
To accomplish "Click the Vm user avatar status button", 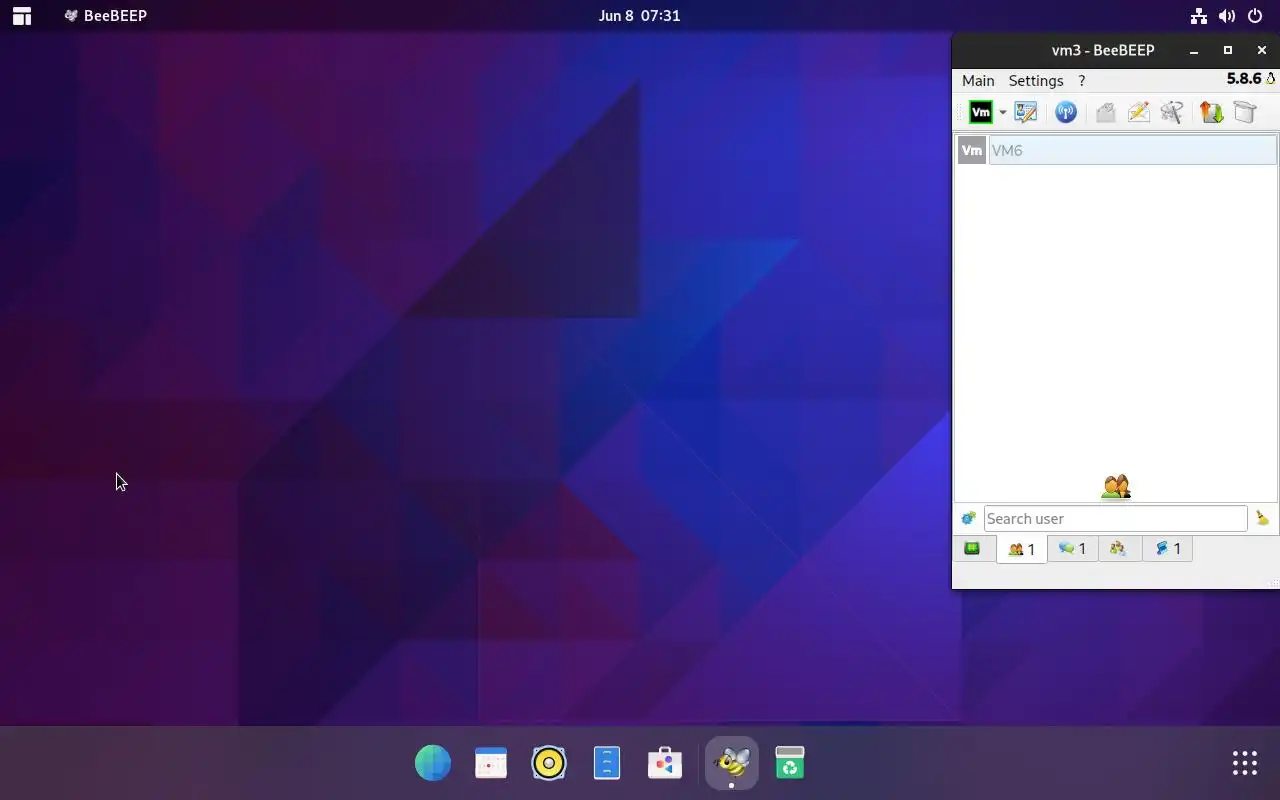I will 981,112.
